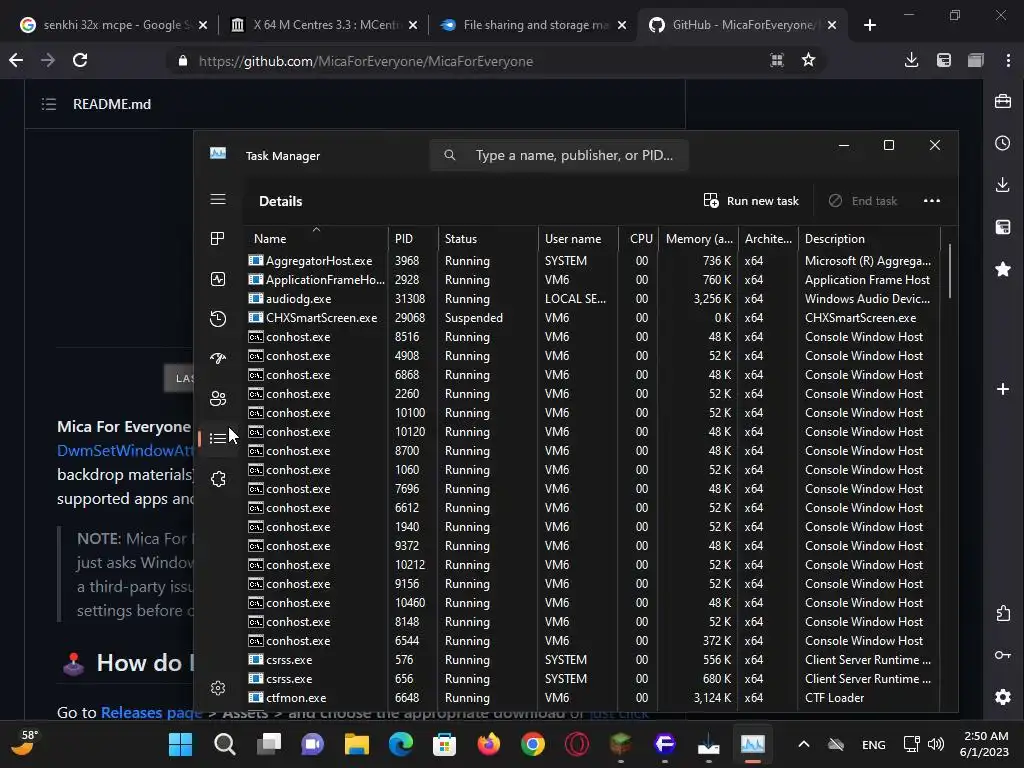Open browser main menu three dots
Image resolution: width=1024 pixels, height=768 pixels.
coord(1008,61)
